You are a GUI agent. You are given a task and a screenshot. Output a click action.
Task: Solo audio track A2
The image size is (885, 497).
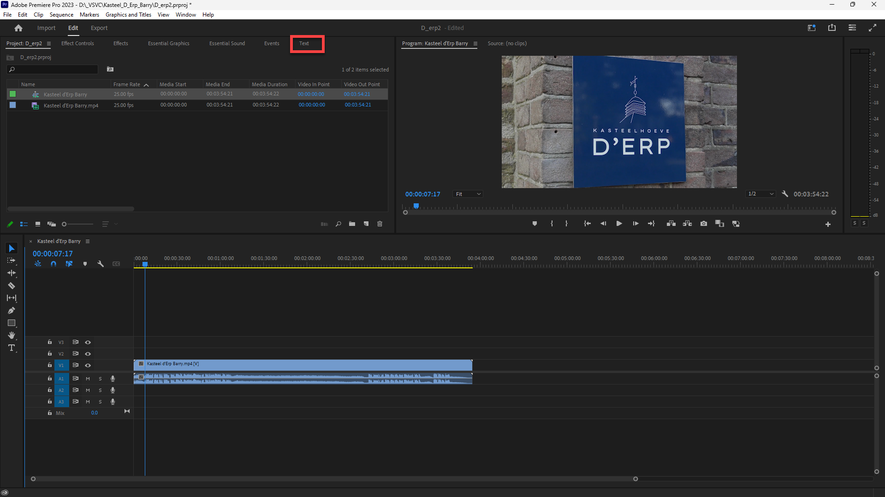tap(100, 390)
